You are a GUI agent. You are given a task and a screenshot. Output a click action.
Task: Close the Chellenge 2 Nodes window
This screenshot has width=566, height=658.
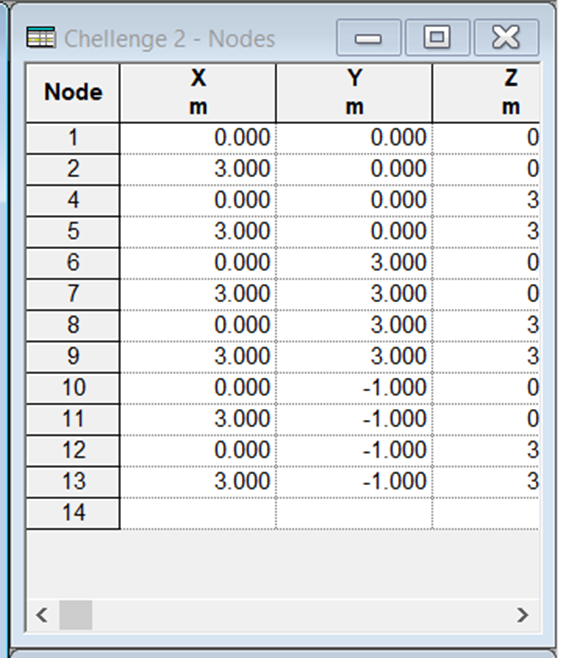(x=506, y=37)
